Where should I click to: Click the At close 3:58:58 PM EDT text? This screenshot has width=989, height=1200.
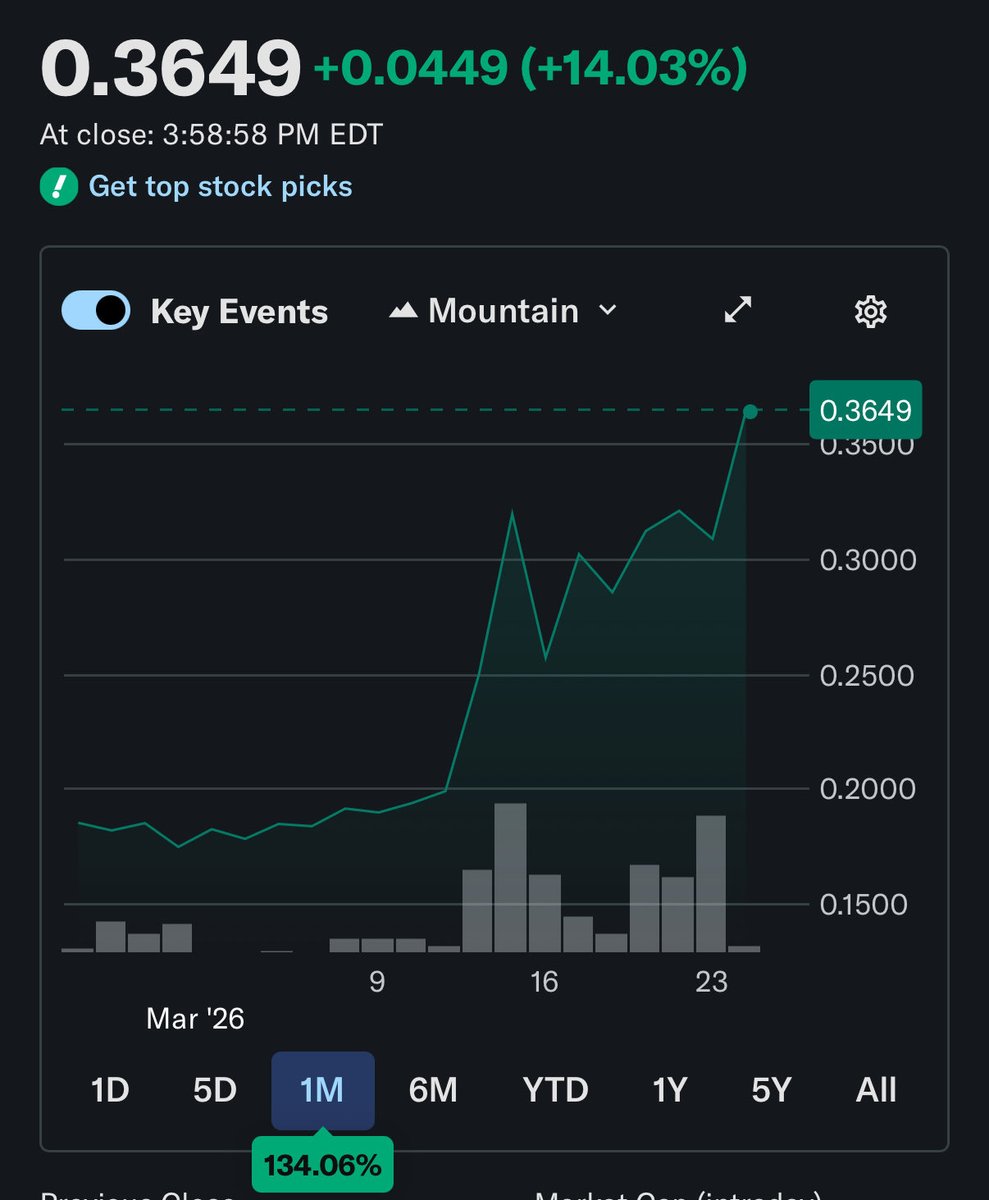click(x=211, y=135)
